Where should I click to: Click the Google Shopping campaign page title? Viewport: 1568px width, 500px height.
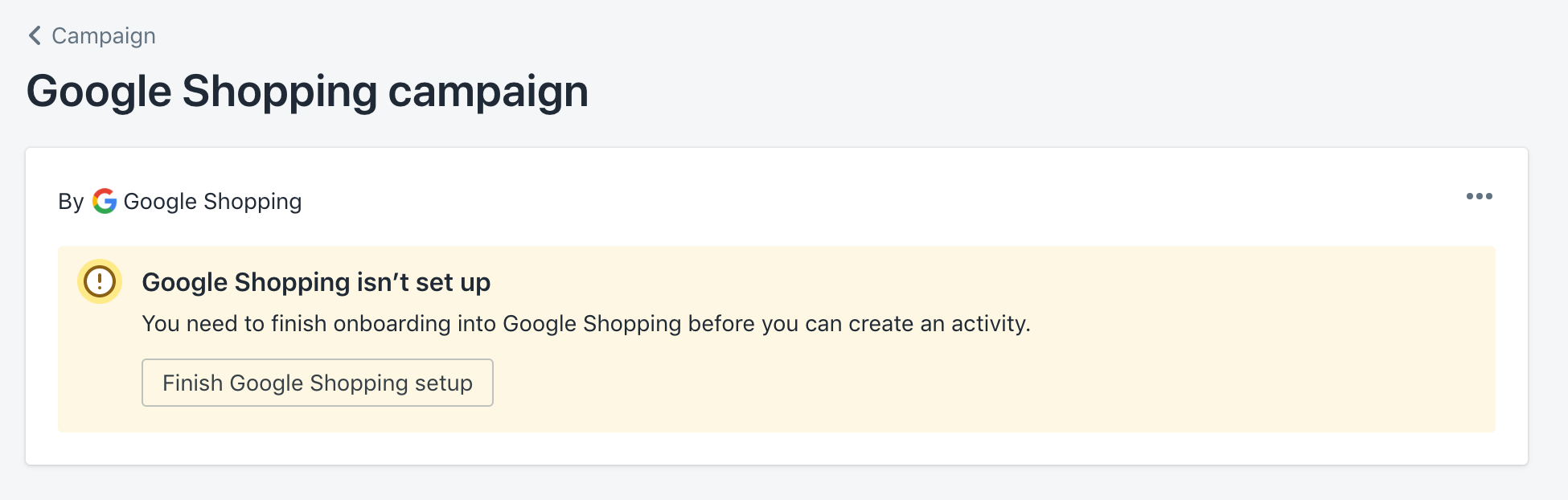tap(307, 92)
